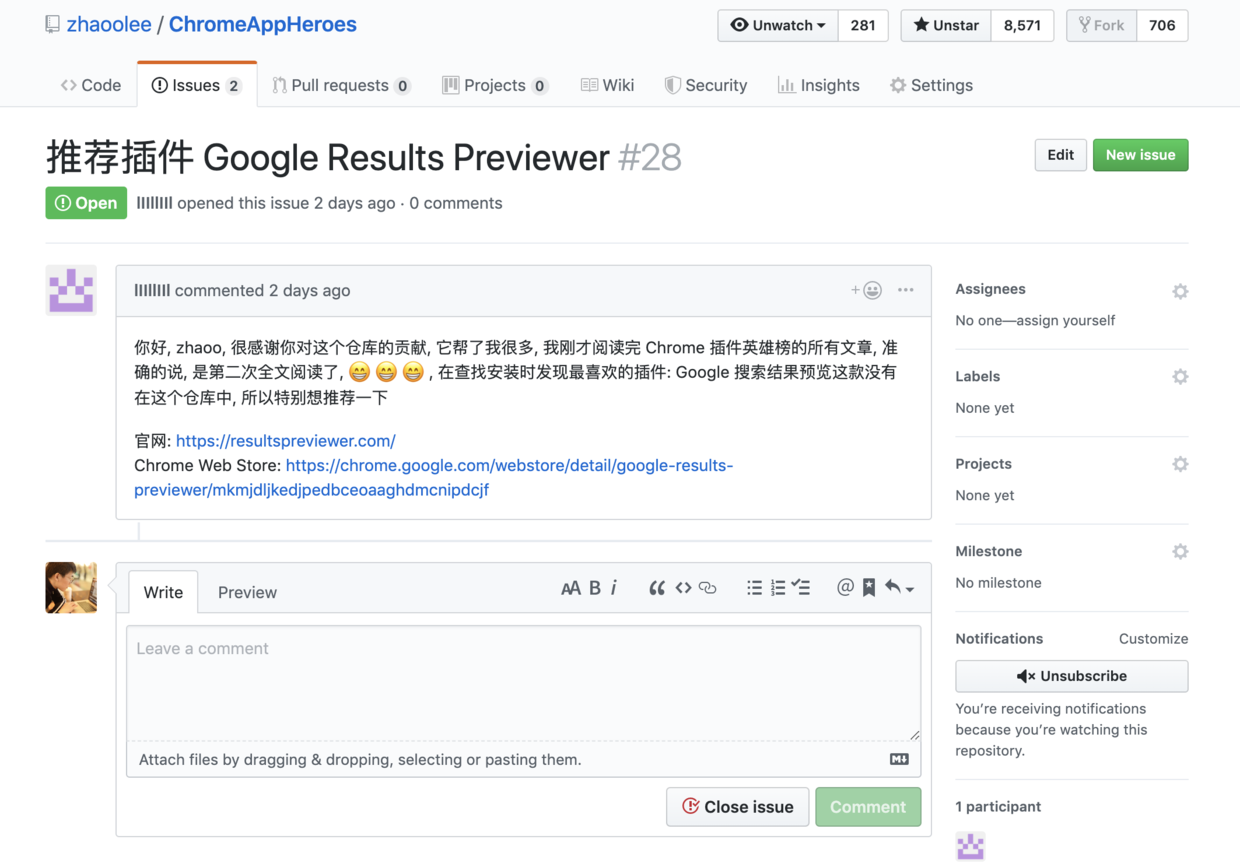Open the Insights tab

818,85
